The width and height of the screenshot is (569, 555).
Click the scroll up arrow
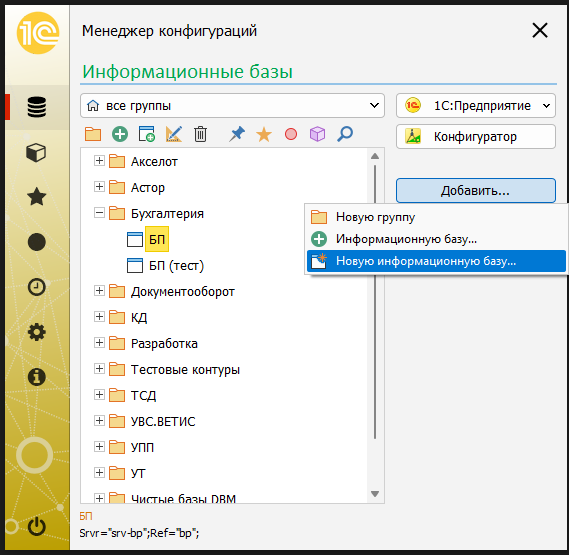(375, 156)
